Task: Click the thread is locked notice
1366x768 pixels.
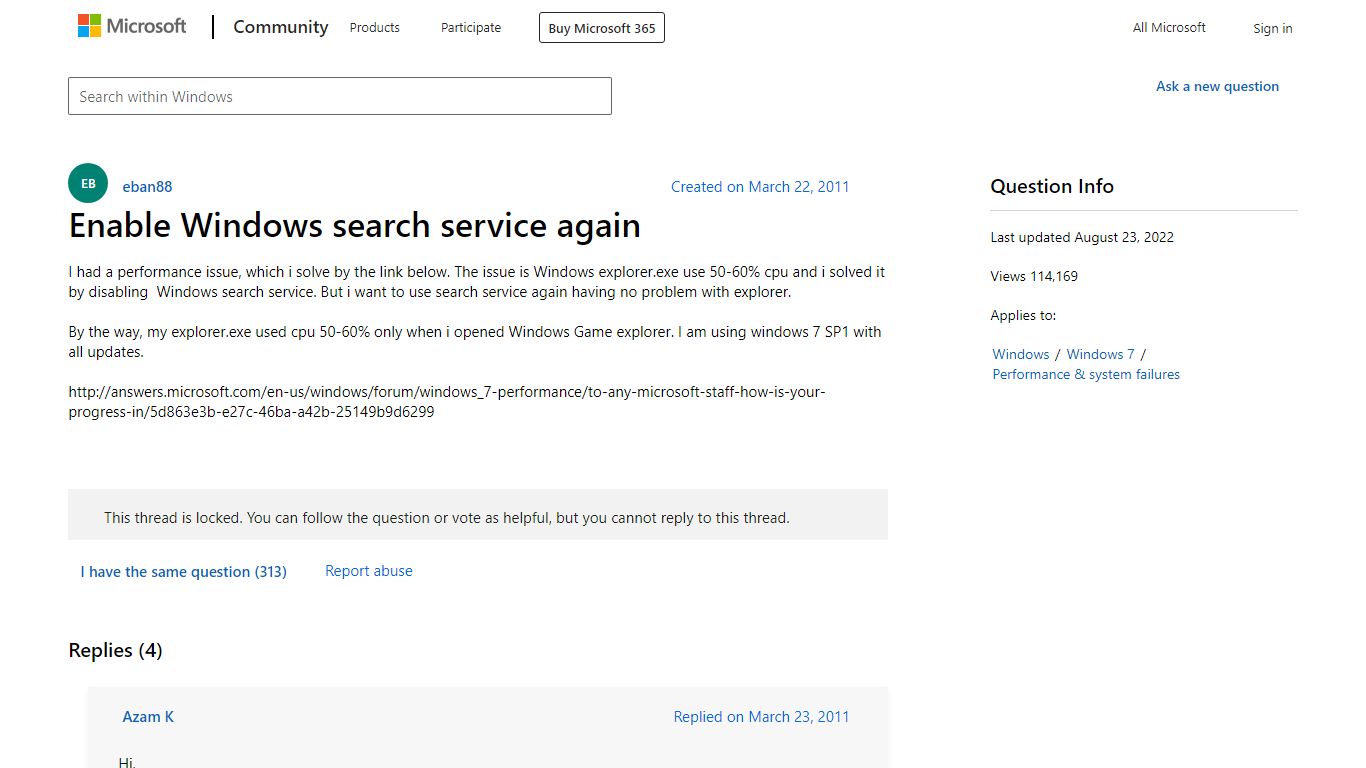Action: point(478,515)
